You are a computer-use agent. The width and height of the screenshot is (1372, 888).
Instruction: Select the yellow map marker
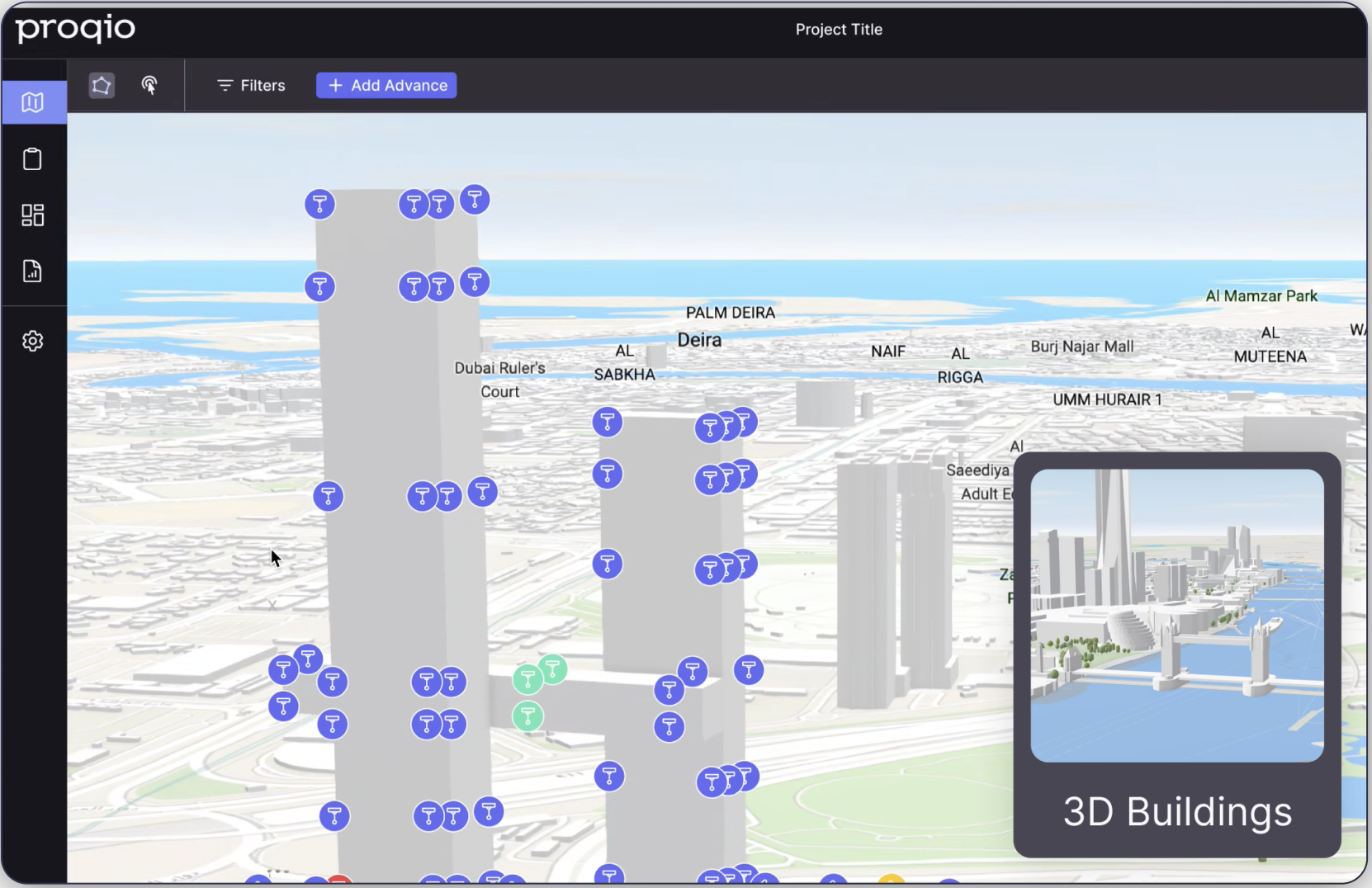891,881
